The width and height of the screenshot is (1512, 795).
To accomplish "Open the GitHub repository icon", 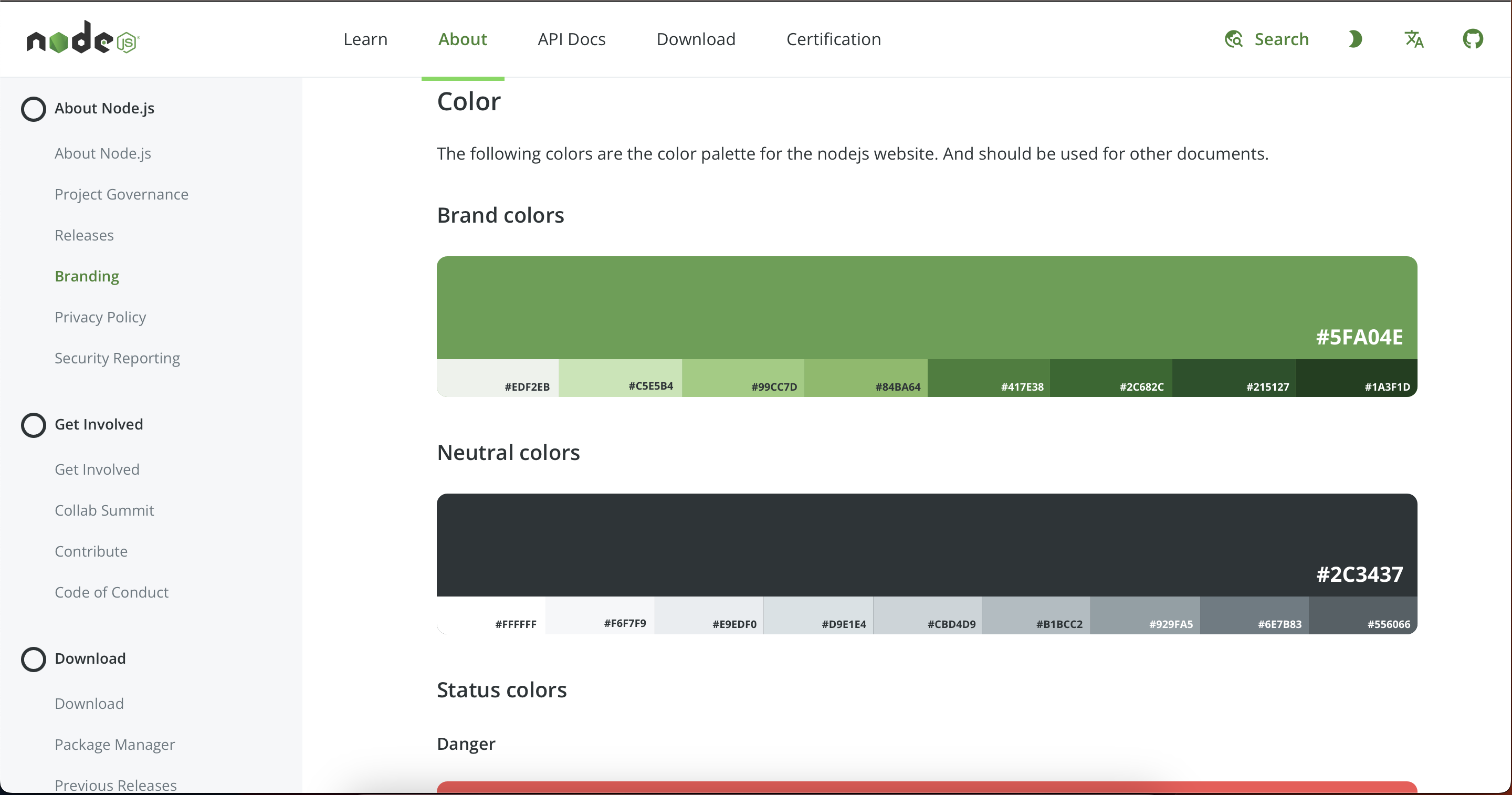I will point(1472,39).
